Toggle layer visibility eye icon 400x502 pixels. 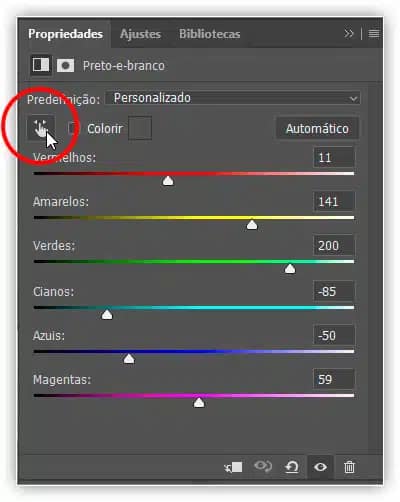[x=320, y=467]
